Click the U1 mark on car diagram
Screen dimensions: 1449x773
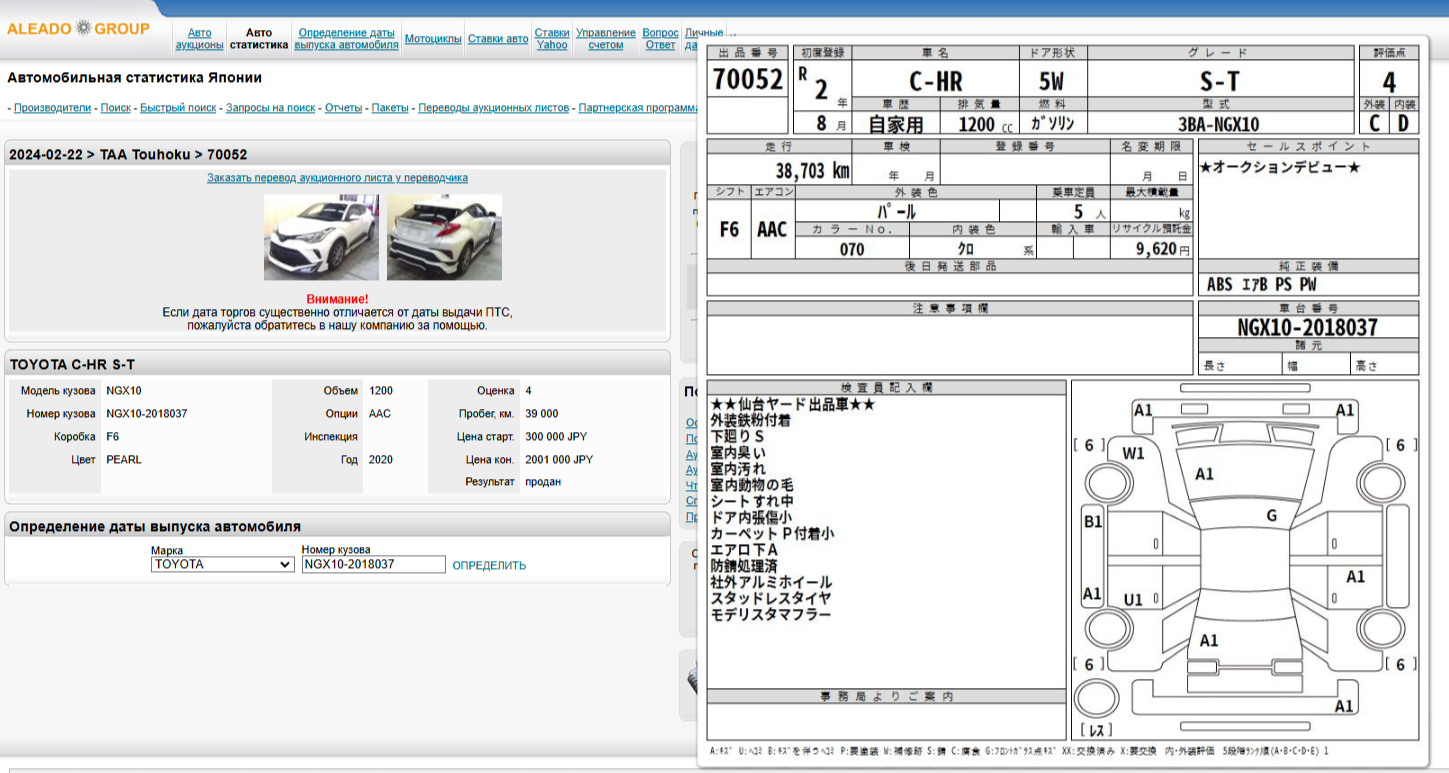[1133, 600]
